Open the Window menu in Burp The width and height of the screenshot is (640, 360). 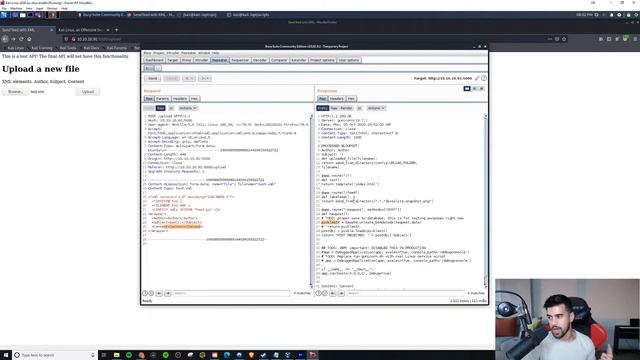pos(204,53)
